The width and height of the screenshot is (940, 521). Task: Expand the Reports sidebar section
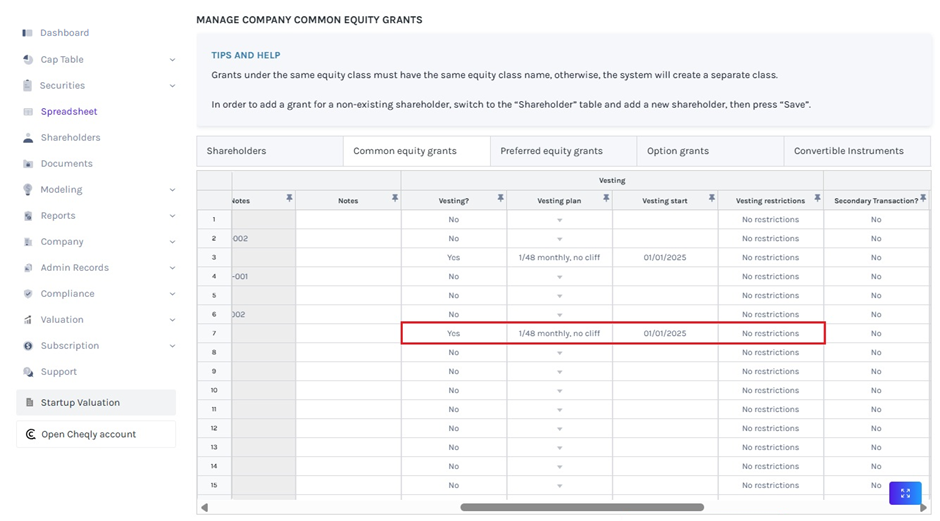[172, 216]
